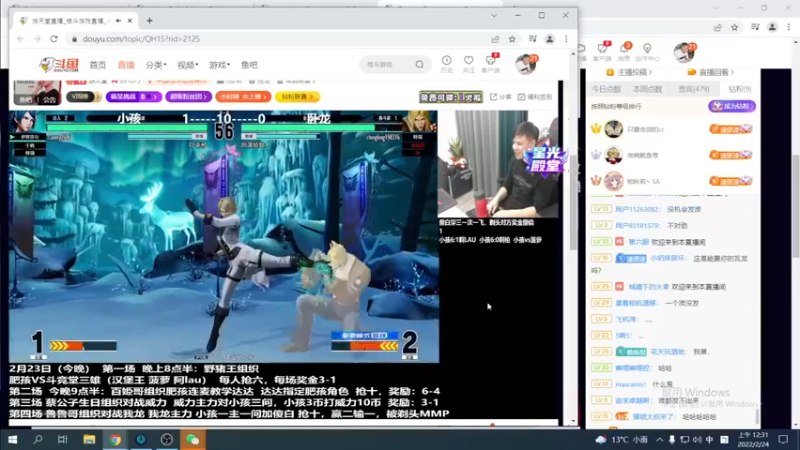This screenshot has height=450, width=800.
Task: Click the douyu.com address bar URL
Action: tap(141, 39)
